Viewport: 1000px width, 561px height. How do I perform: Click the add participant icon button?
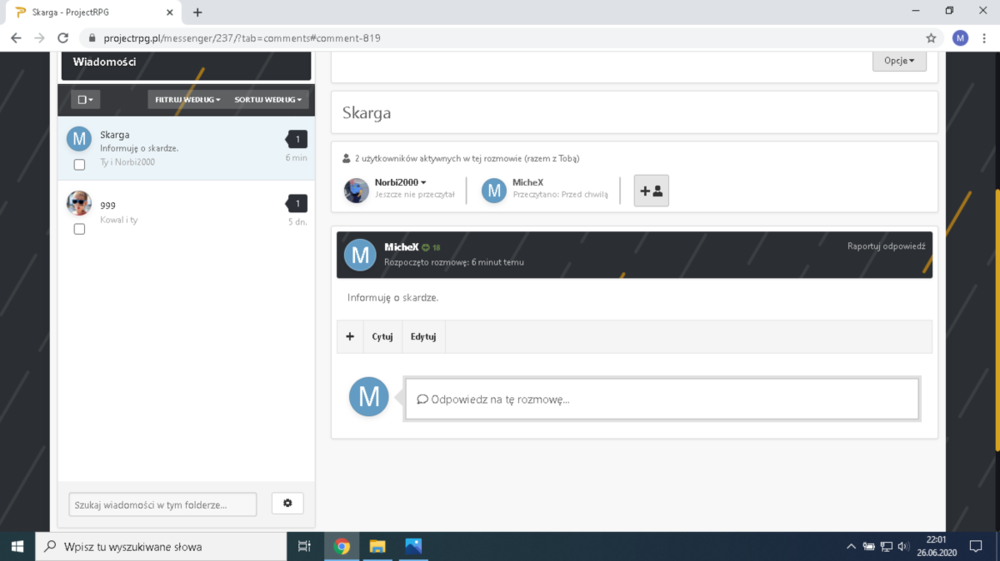[651, 191]
